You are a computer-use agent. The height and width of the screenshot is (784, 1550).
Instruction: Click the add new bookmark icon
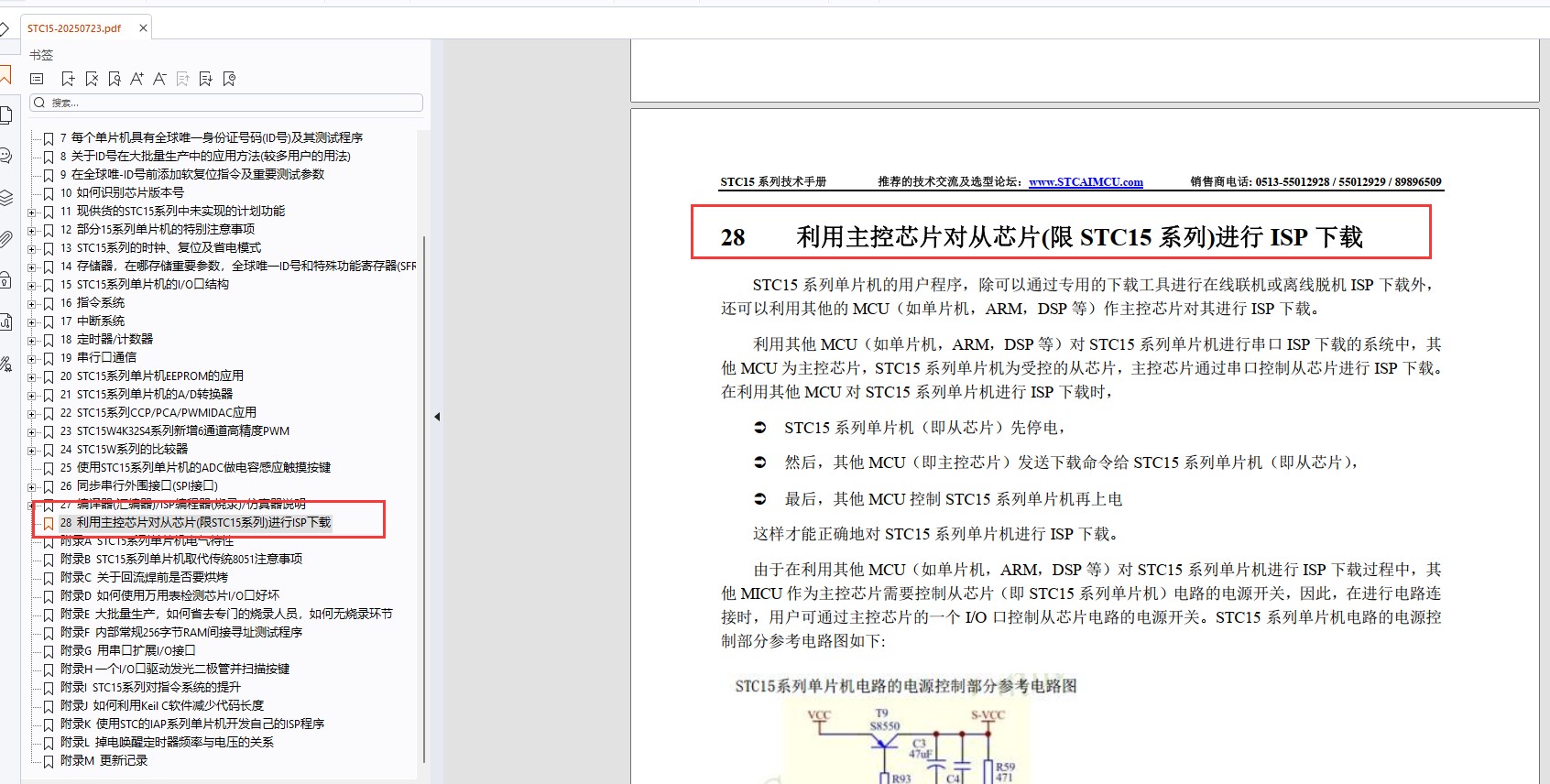68,80
